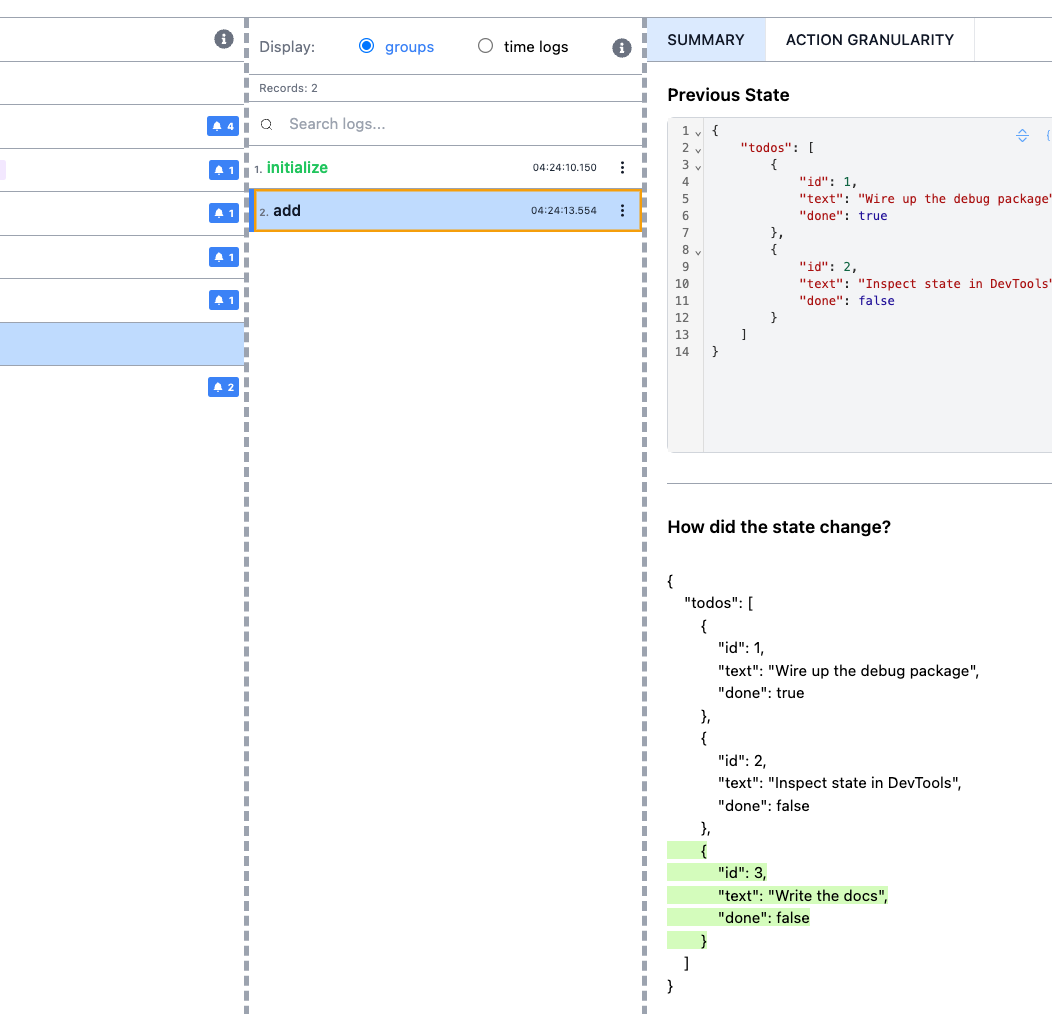Screen dimensions: 1052x1014
Task: Click the Display: label
Action: click(x=287, y=47)
